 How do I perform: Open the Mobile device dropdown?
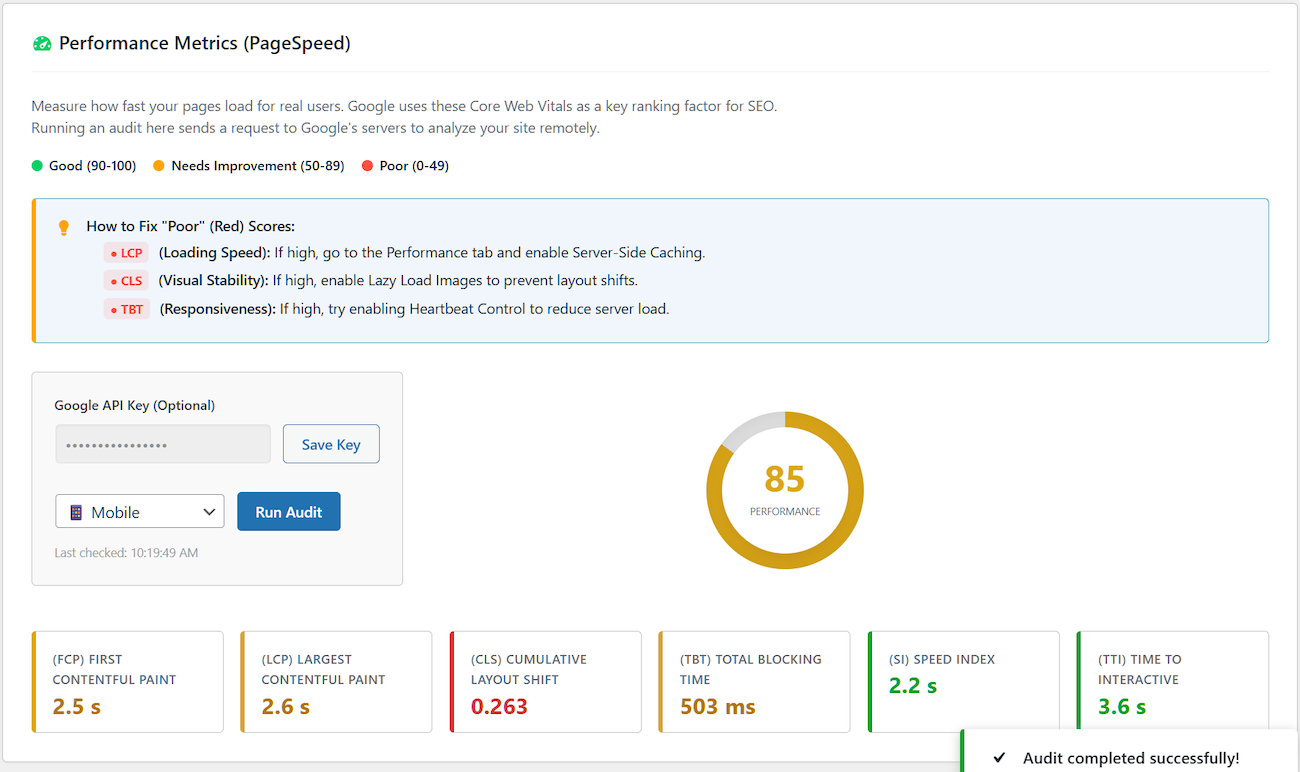(x=139, y=511)
